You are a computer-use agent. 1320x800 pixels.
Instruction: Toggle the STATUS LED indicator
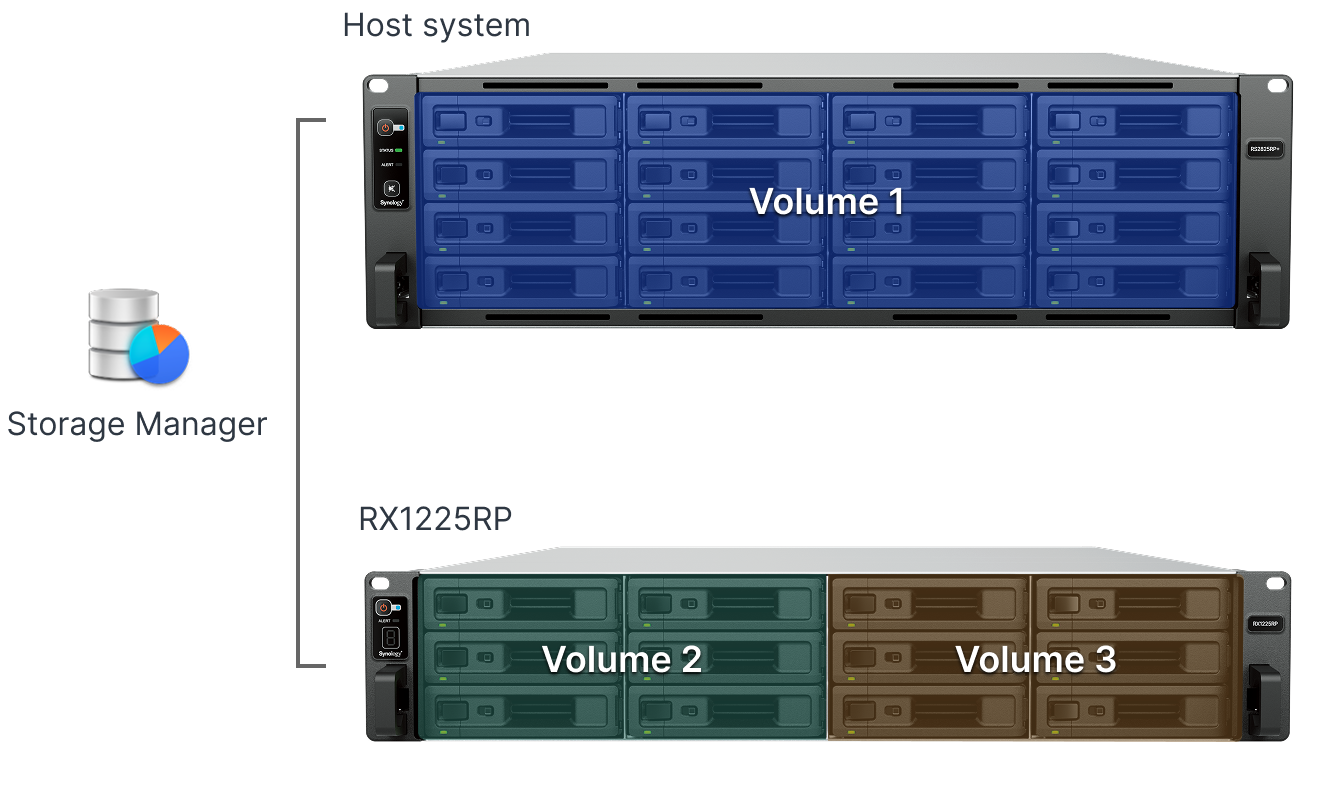(x=398, y=150)
